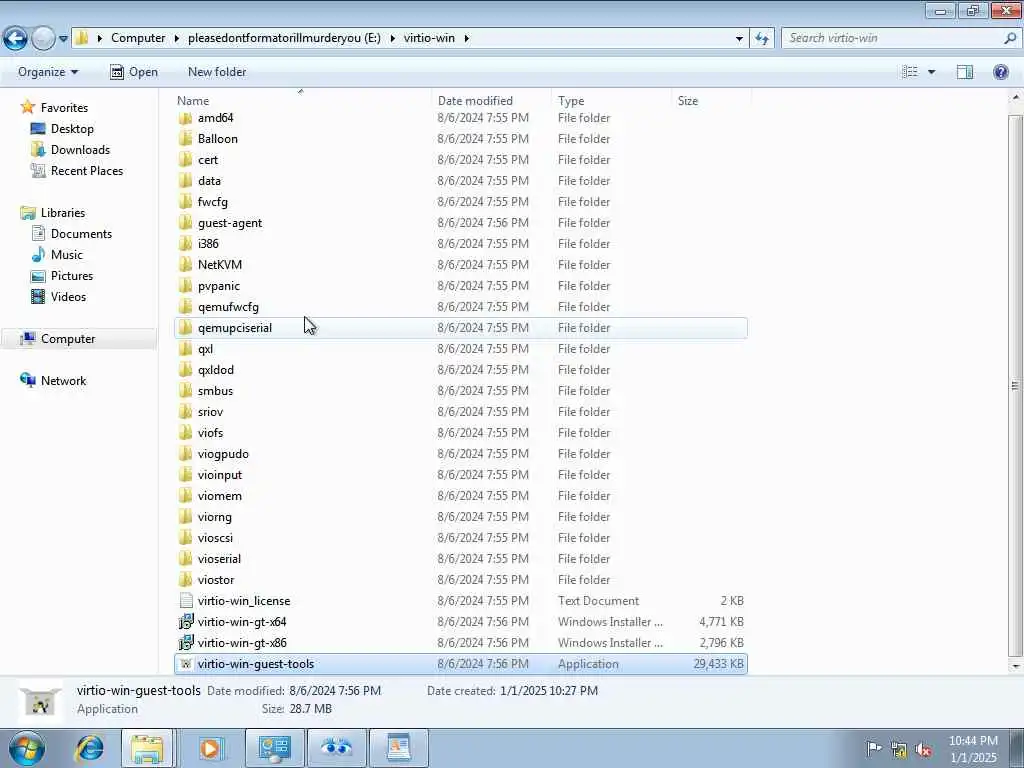Select the vioinput folder icon
This screenshot has width=1024, height=768.
tap(185, 475)
